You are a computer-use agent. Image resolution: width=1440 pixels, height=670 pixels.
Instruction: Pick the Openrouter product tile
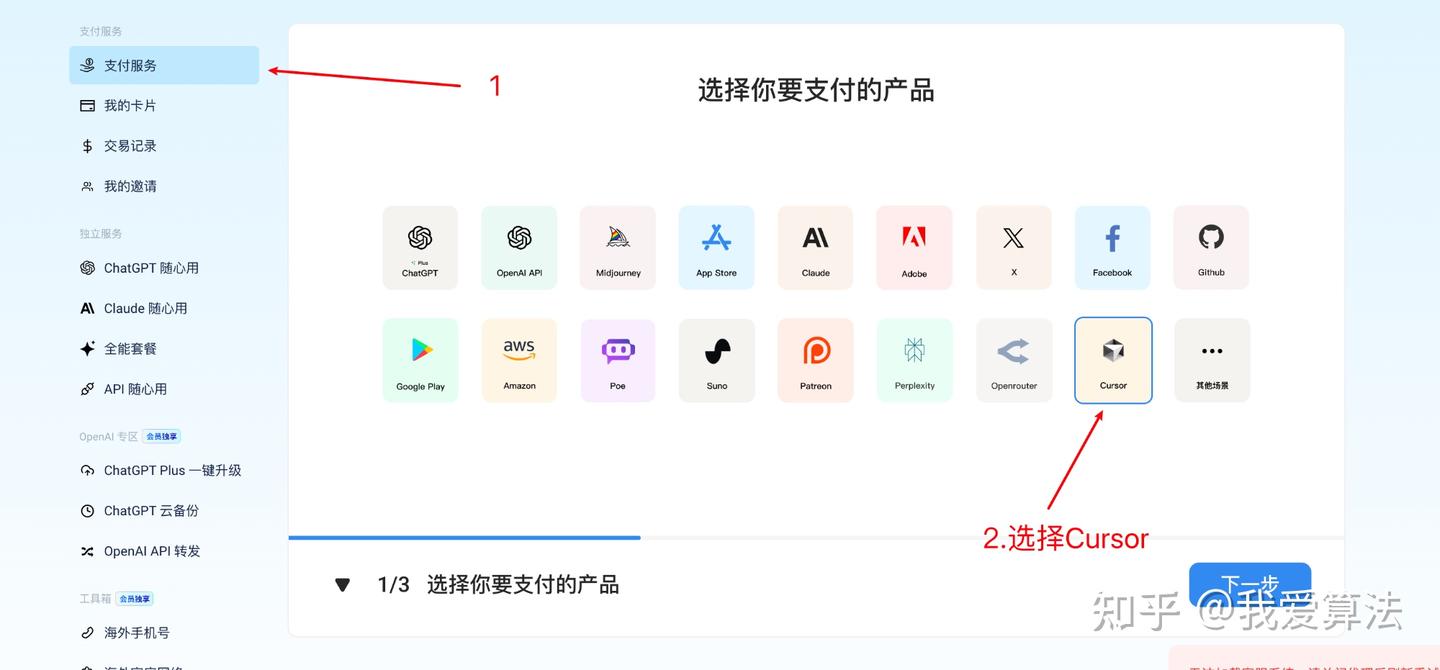click(x=1014, y=360)
